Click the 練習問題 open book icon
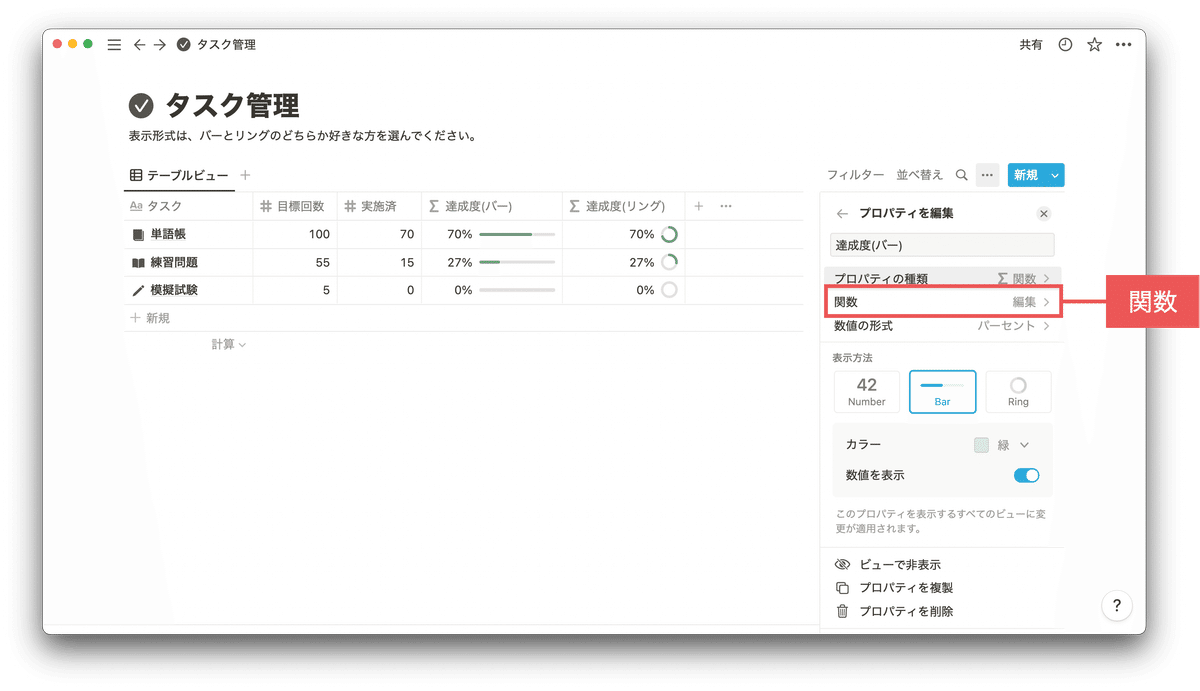 [138, 263]
